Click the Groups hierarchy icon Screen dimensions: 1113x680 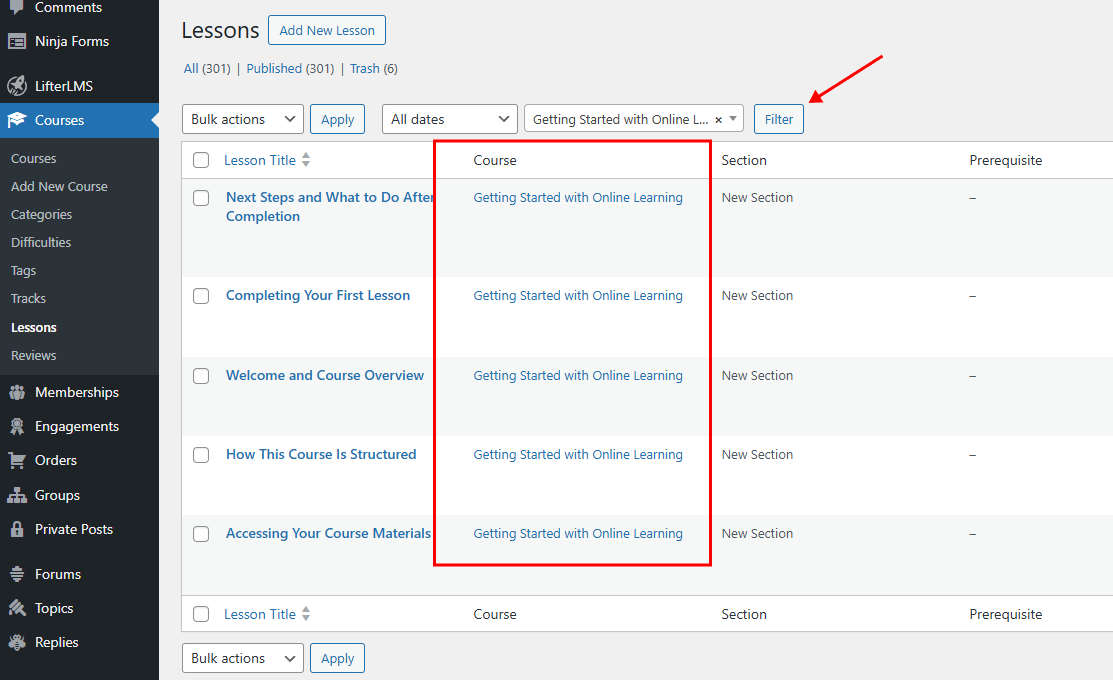click(17, 496)
